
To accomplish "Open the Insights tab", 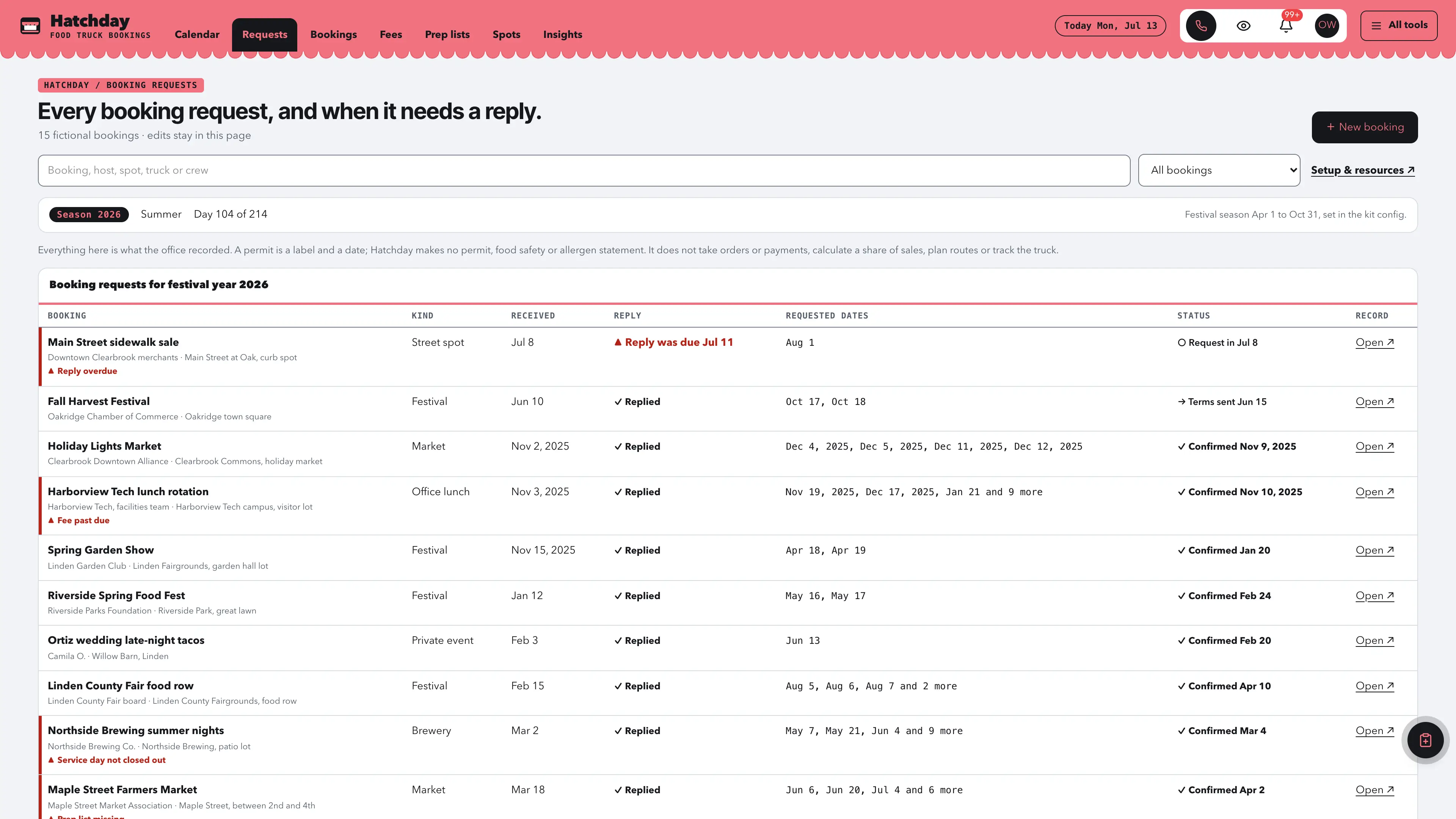I will coord(562,35).
